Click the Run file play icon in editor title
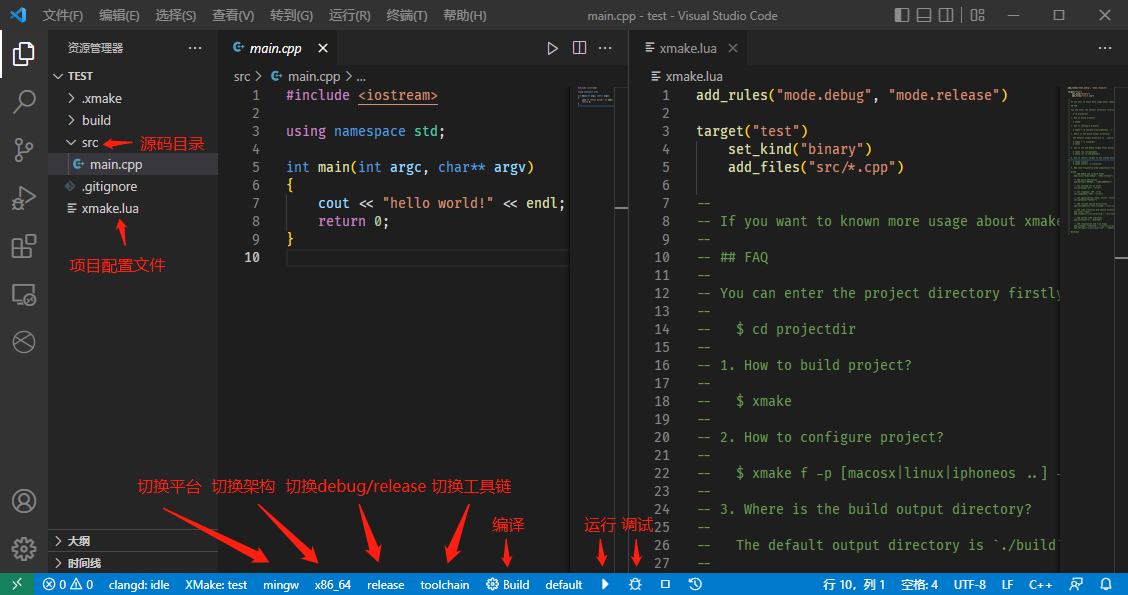The width and height of the screenshot is (1128, 595). (552, 48)
